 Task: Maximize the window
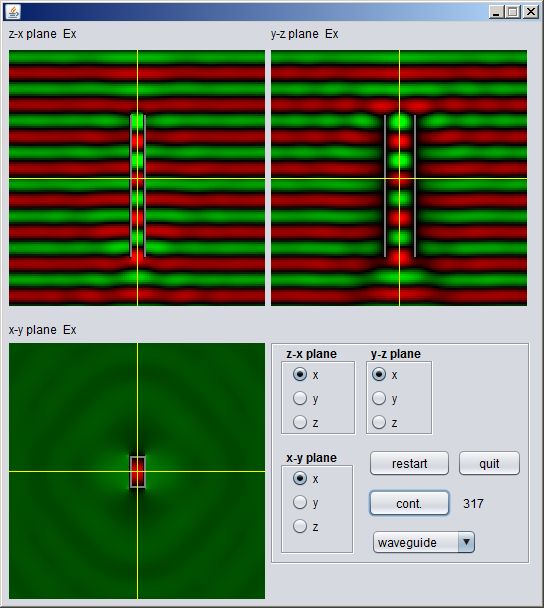point(513,12)
